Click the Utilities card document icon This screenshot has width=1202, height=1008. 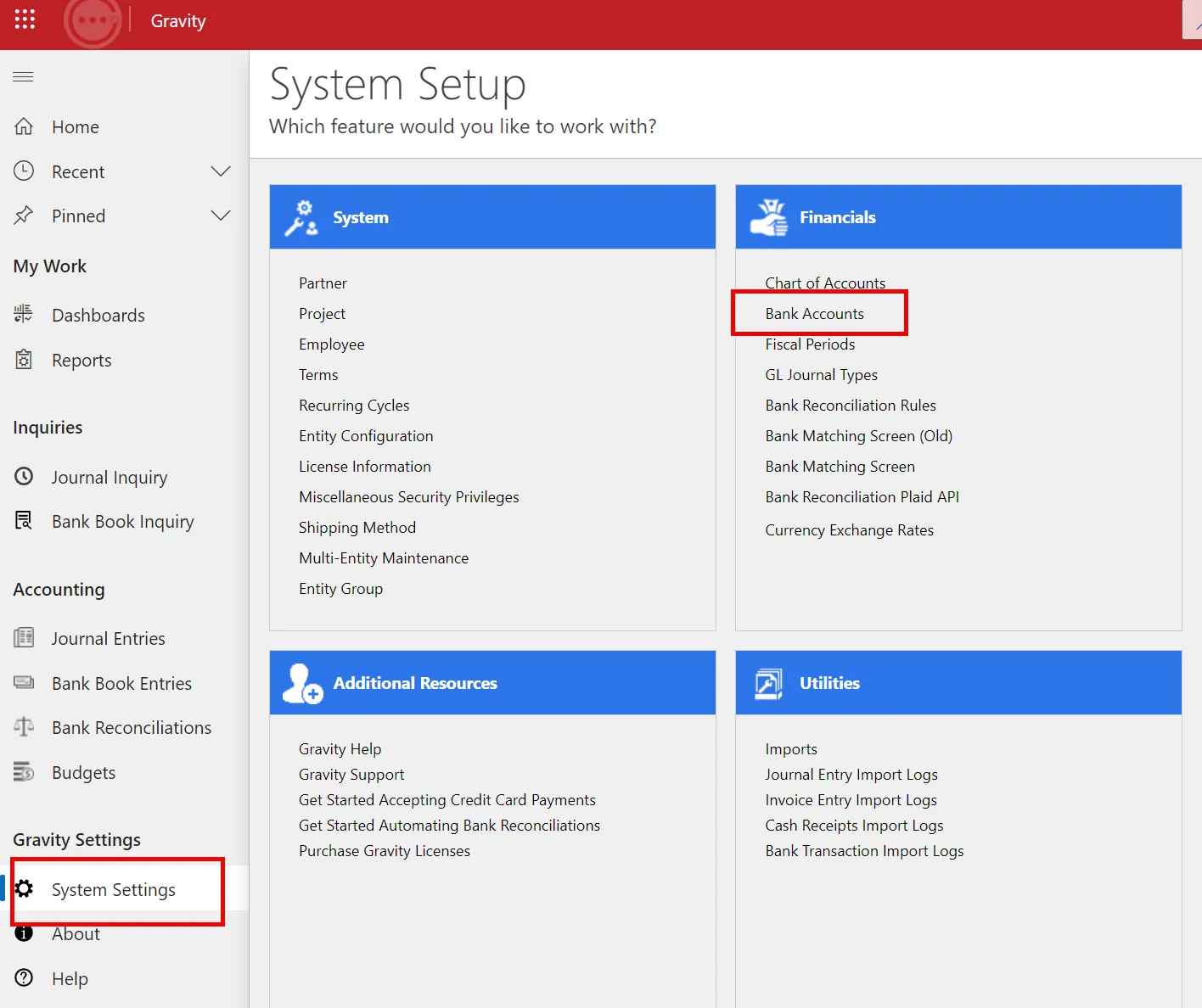[768, 683]
